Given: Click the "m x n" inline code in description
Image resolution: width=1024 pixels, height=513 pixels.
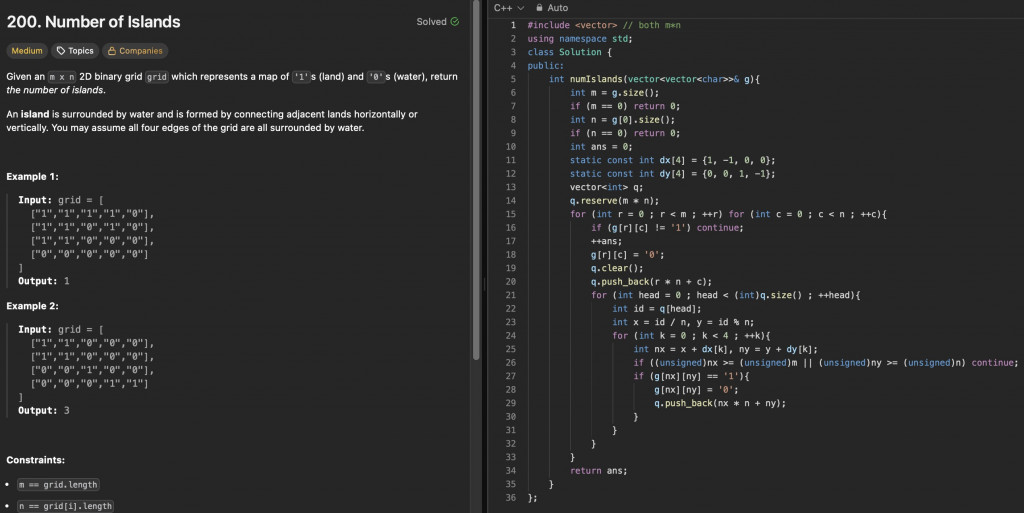Looking at the screenshot, I should 62,77.
